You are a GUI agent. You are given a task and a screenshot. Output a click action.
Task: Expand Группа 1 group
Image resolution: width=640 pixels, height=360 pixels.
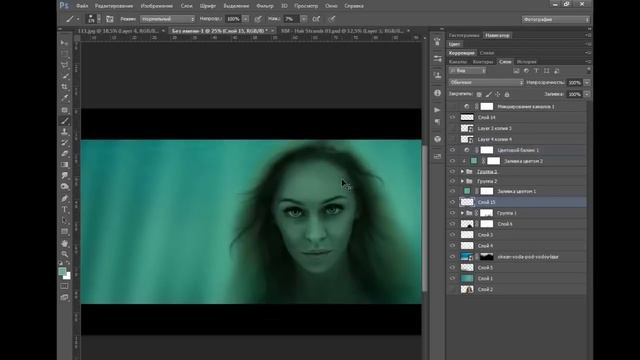(x=462, y=213)
